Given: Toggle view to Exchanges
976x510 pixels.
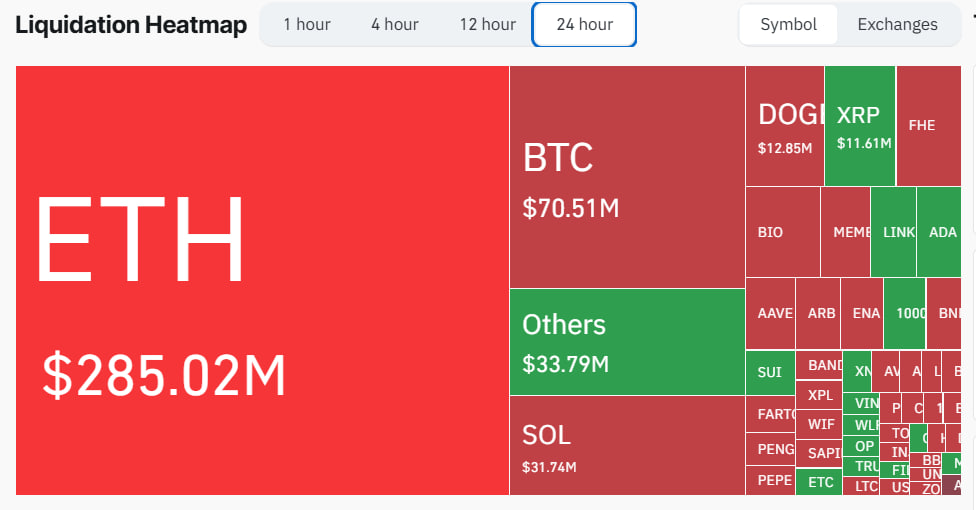Looking at the screenshot, I should point(897,24).
